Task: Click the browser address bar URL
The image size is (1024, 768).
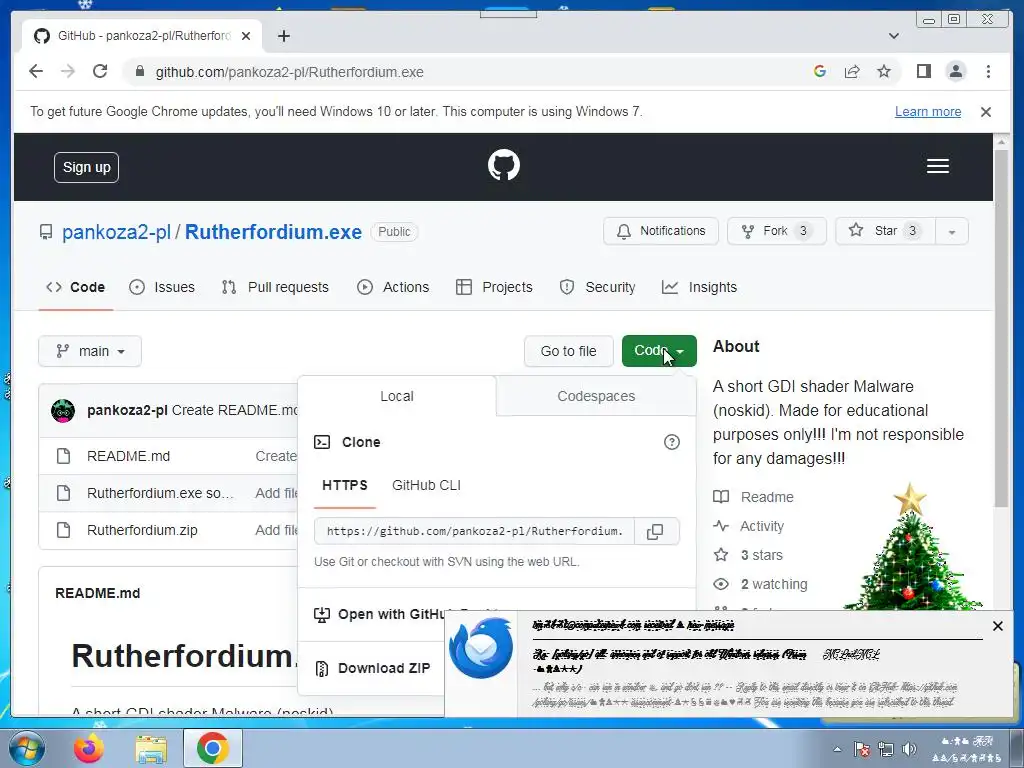Action: 289,72
